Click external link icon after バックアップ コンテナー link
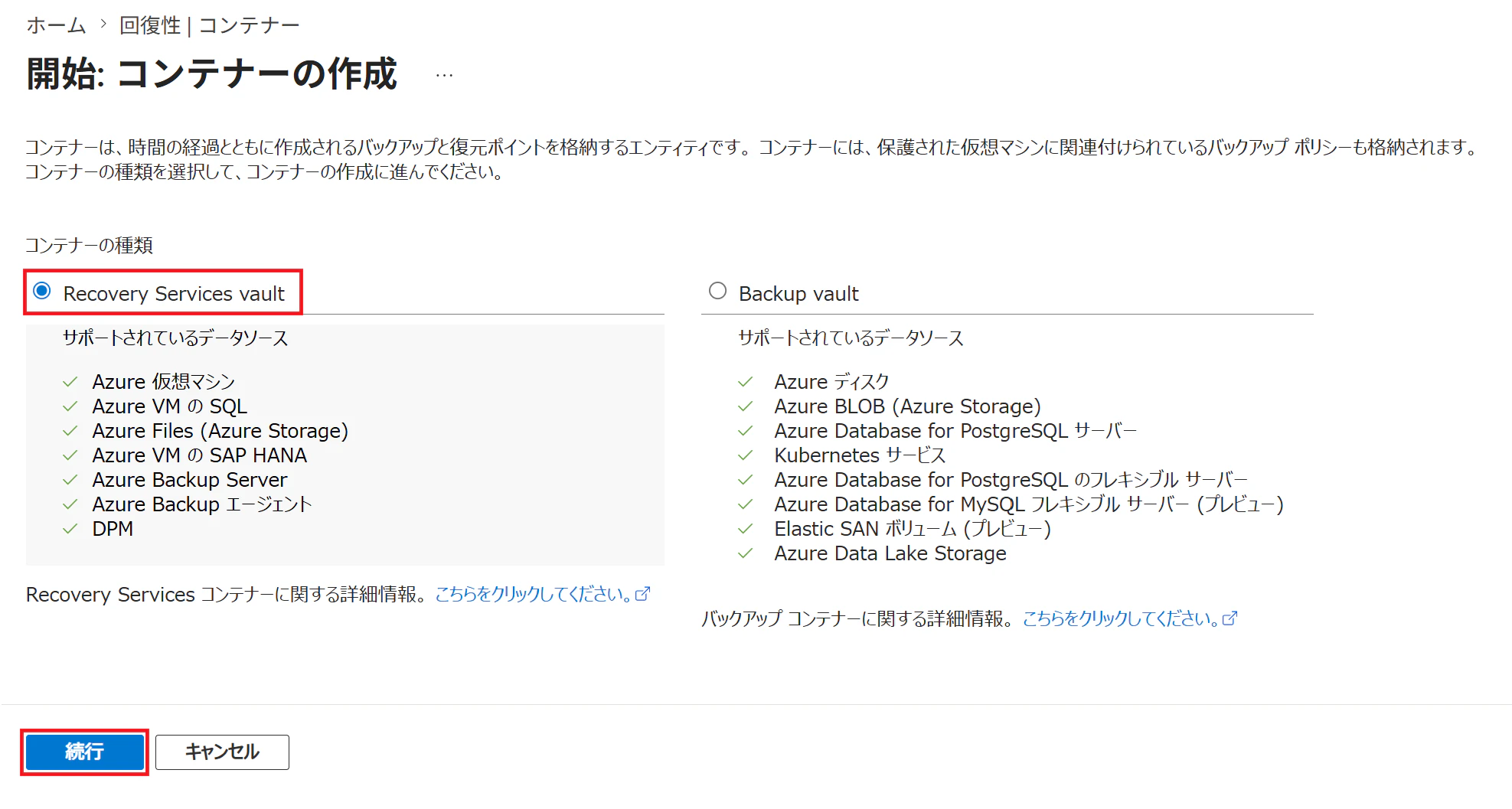Screen dimensions: 1512x809 click(1230, 618)
